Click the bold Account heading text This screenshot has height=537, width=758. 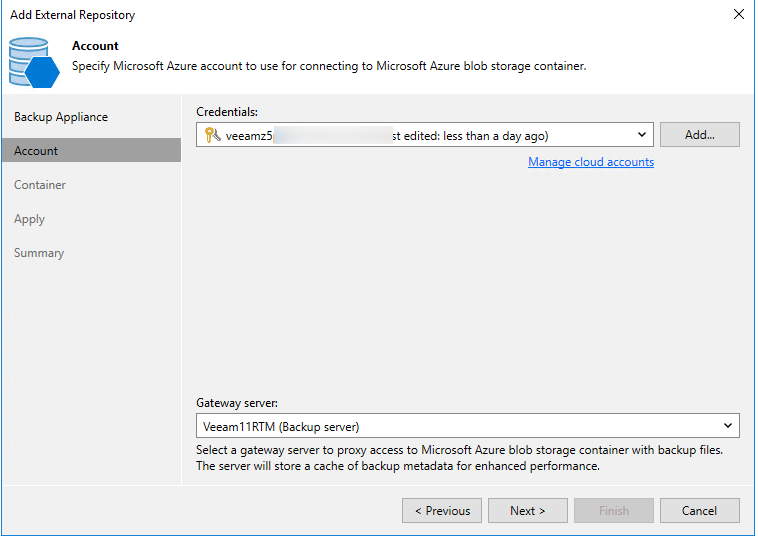[95, 46]
